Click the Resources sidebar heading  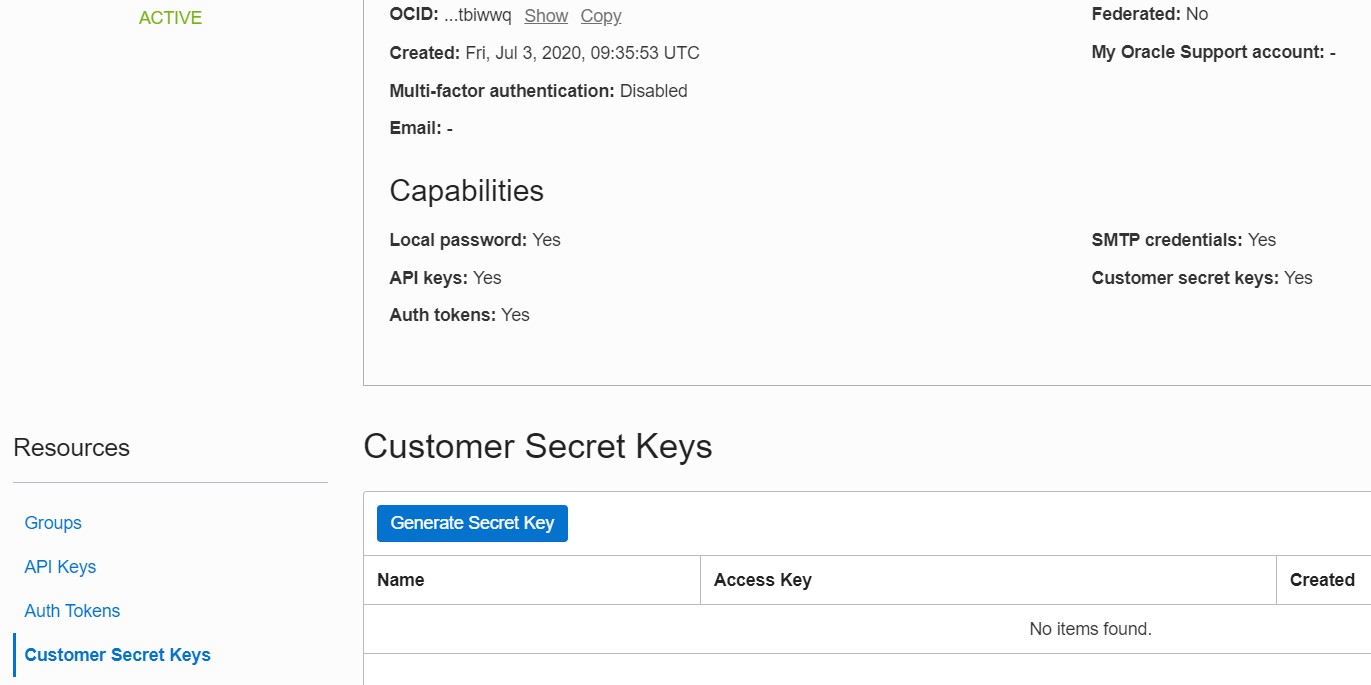(71, 447)
